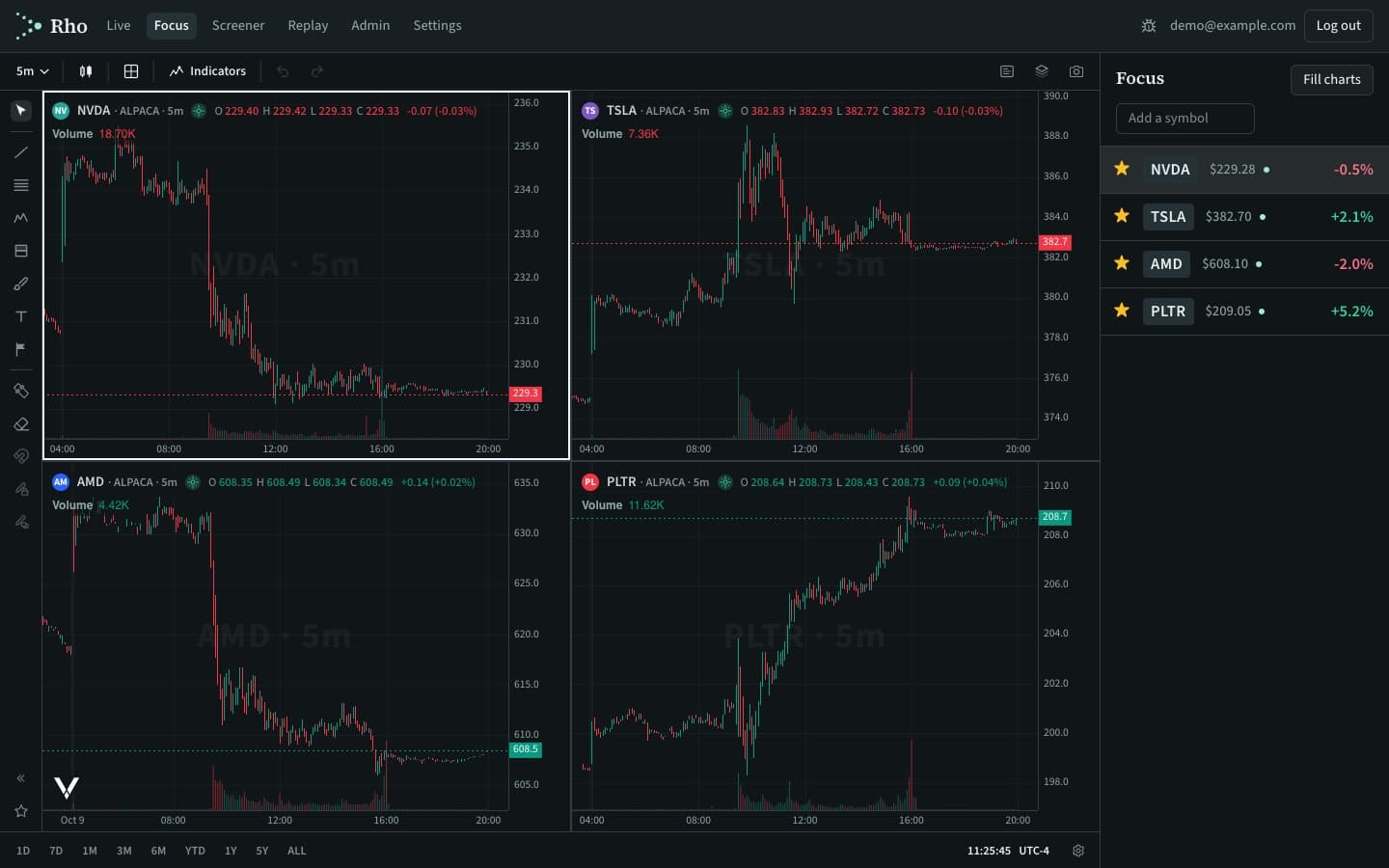This screenshot has width=1389, height=868.
Task: Open the layers icon in toolbar
Action: pyautogui.click(x=1042, y=71)
